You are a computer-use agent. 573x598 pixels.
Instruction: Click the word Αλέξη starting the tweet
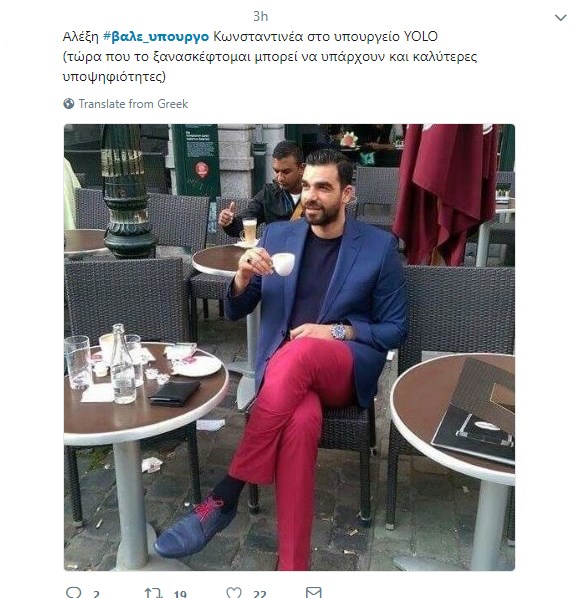(81, 37)
